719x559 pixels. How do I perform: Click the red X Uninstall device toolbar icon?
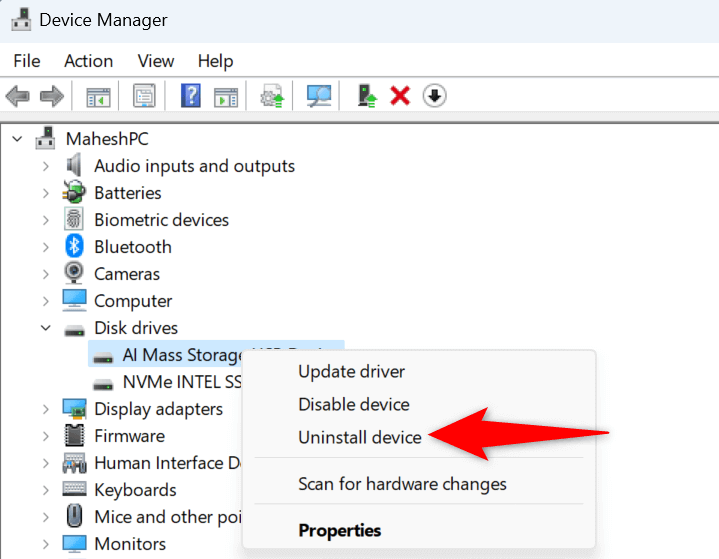tap(400, 96)
